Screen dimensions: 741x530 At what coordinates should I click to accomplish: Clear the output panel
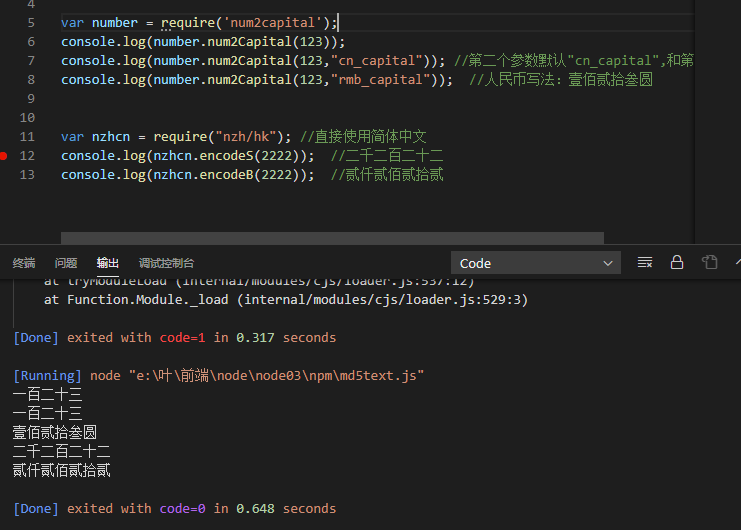[645, 262]
